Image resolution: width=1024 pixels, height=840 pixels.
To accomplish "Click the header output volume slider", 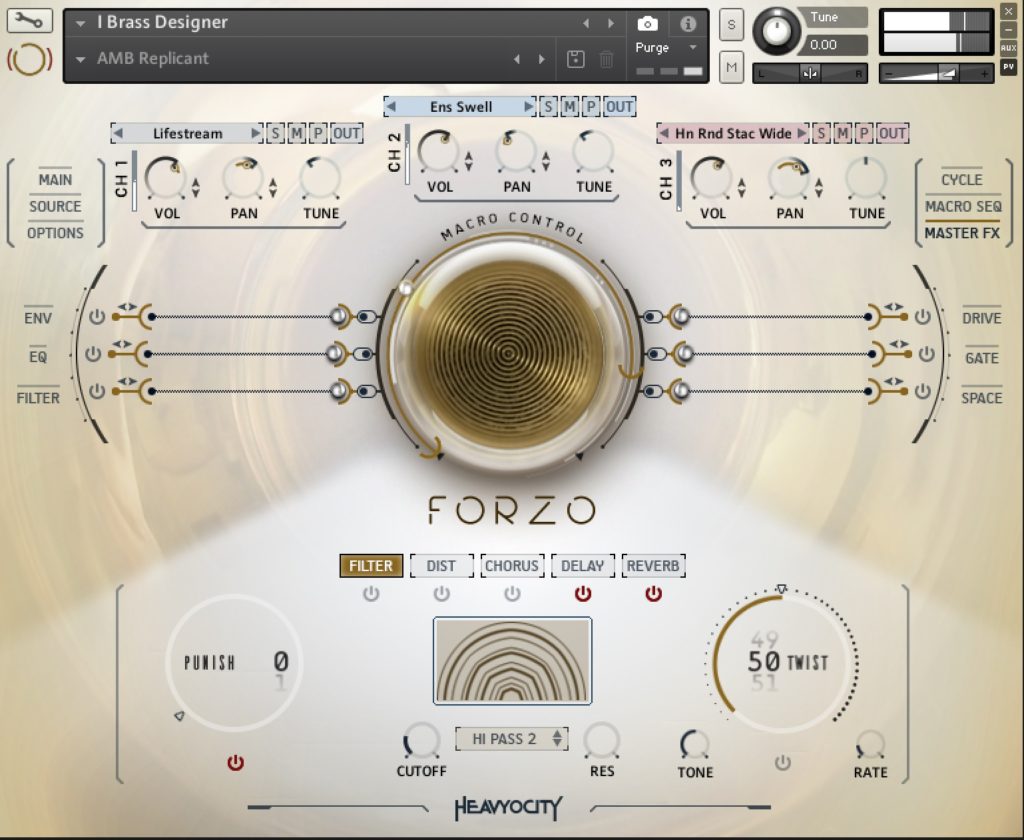I will pos(936,74).
